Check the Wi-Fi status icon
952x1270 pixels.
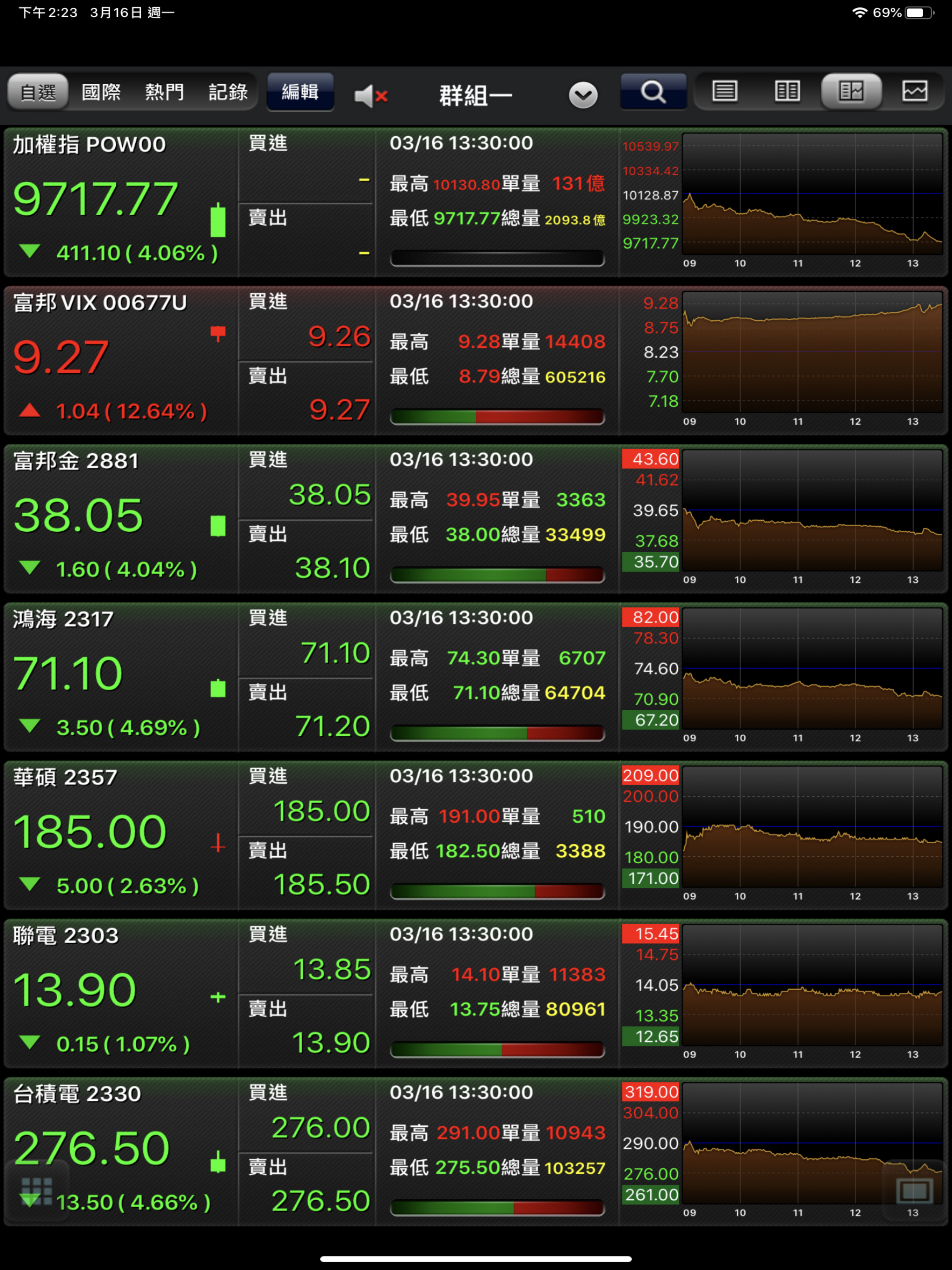click(859, 13)
